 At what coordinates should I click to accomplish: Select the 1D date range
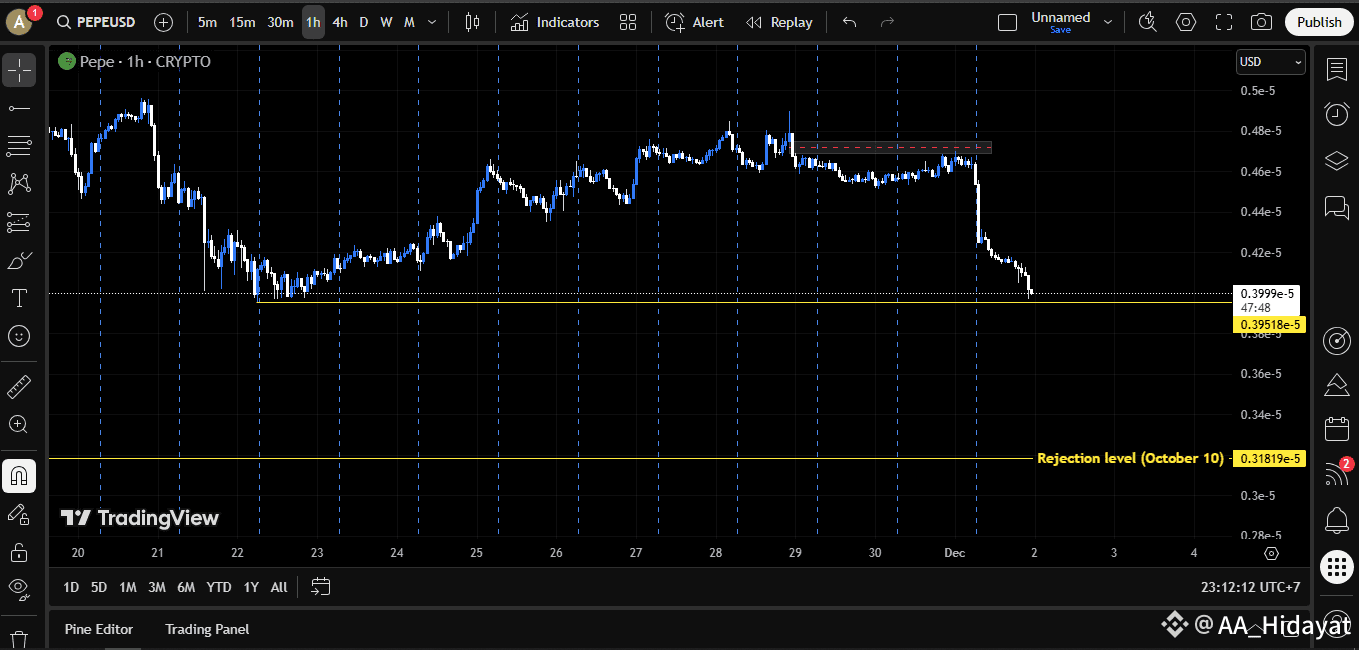coord(71,587)
